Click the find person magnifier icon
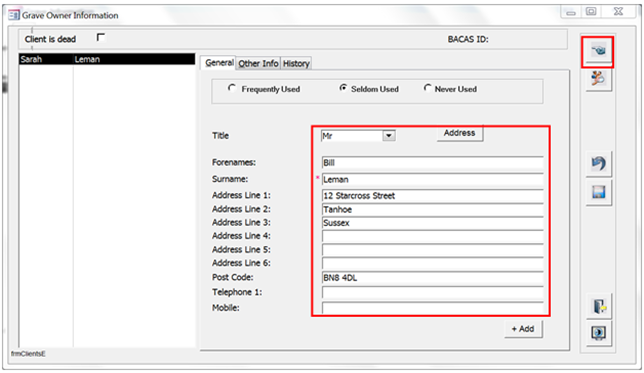Image resolution: width=644 pixels, height=373 pixels. (x=598, y=78)
